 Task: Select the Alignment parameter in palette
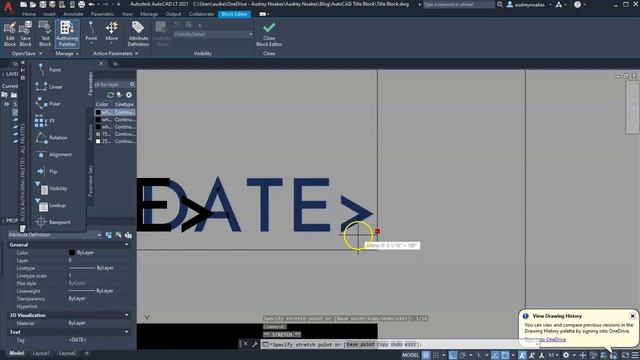[x=53, y=155]
